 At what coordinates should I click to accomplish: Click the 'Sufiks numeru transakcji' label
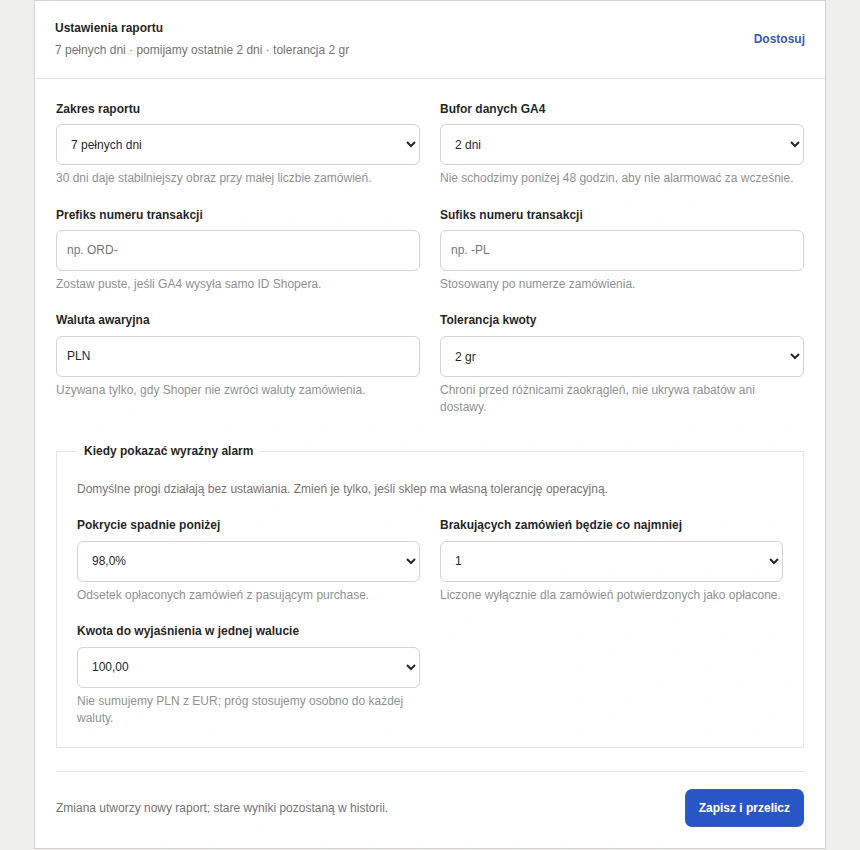click(x=511, y=215)
